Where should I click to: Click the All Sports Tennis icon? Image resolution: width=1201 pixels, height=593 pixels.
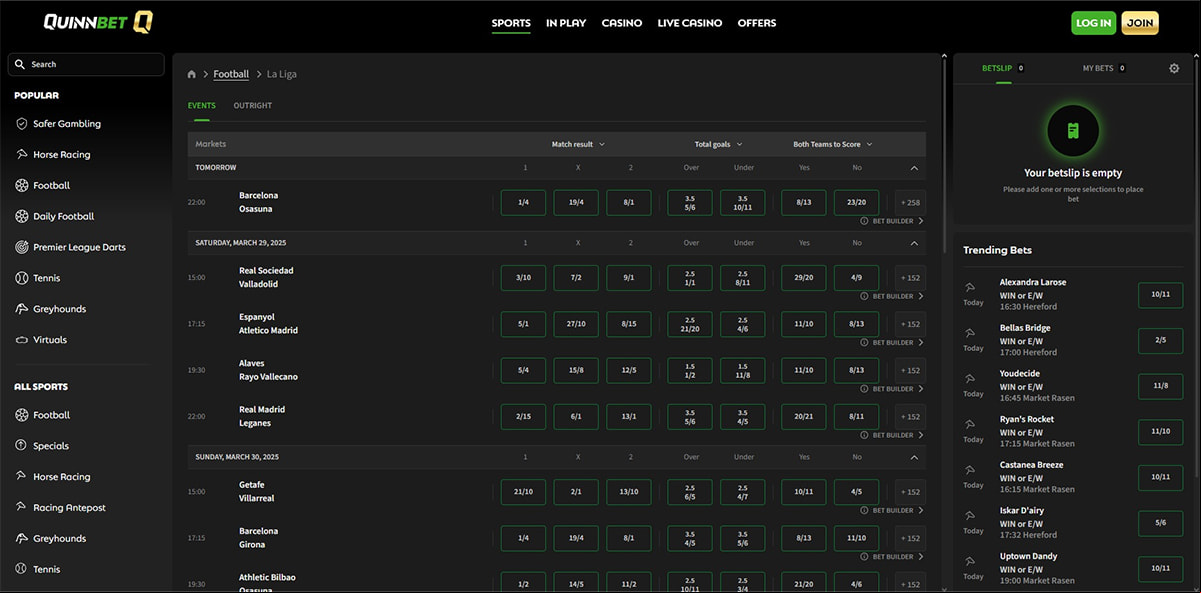click(22, 569)
